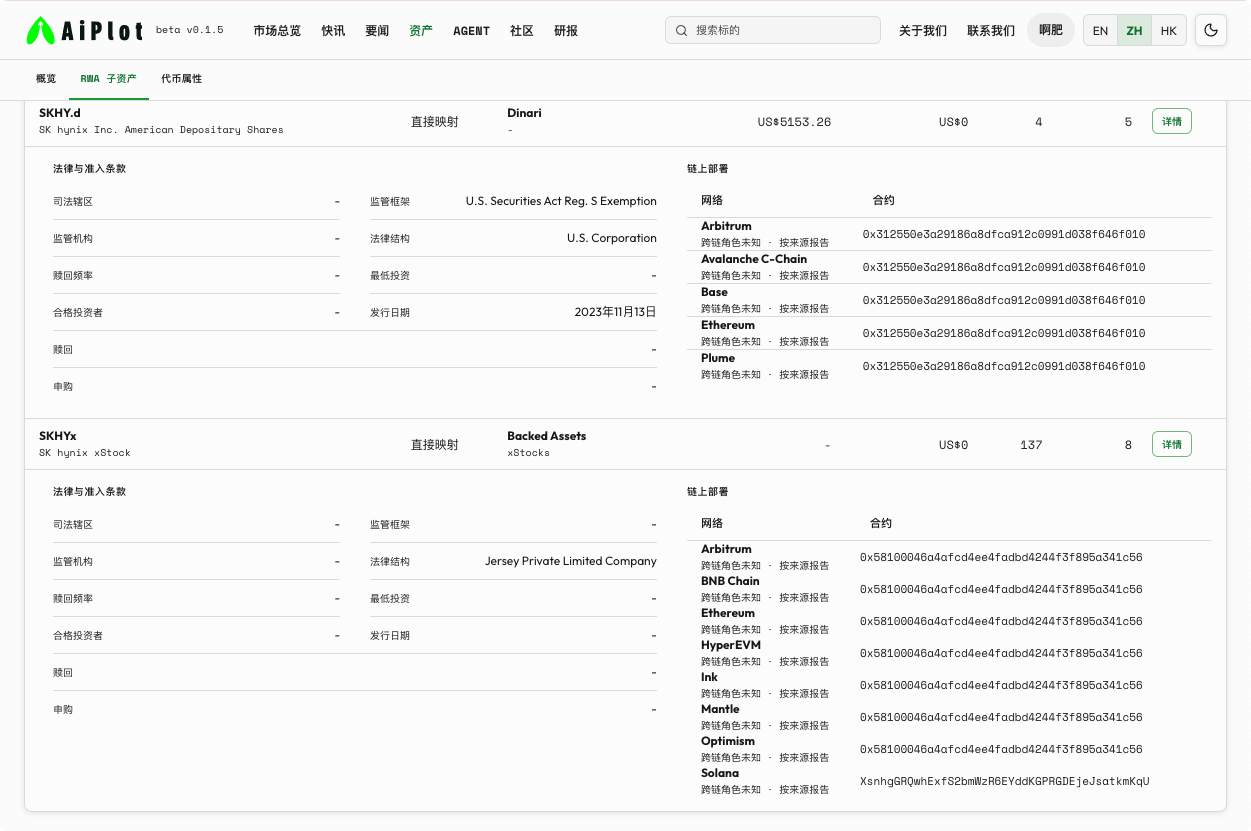Click the AiPlot logo icon
1251x831 pixels.
click(40, 30)
